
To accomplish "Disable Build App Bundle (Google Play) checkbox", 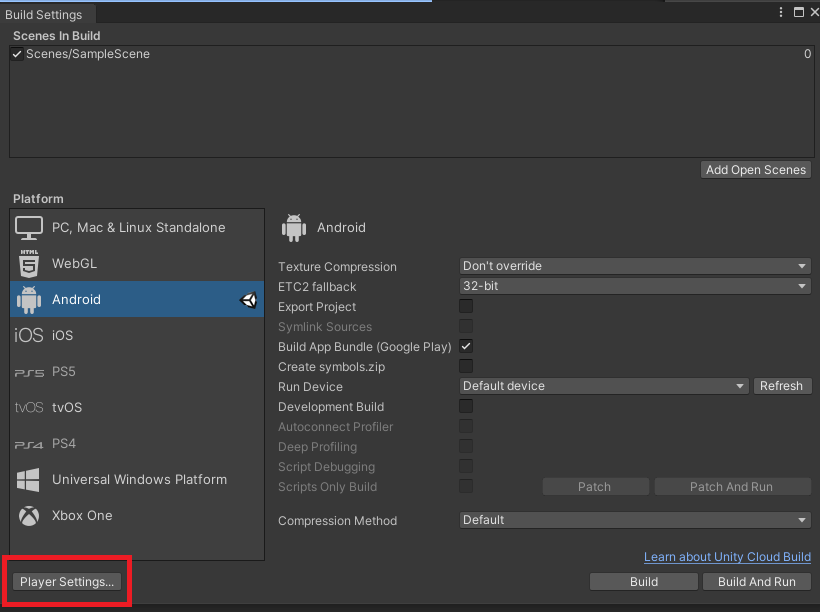I will [466, 346].
